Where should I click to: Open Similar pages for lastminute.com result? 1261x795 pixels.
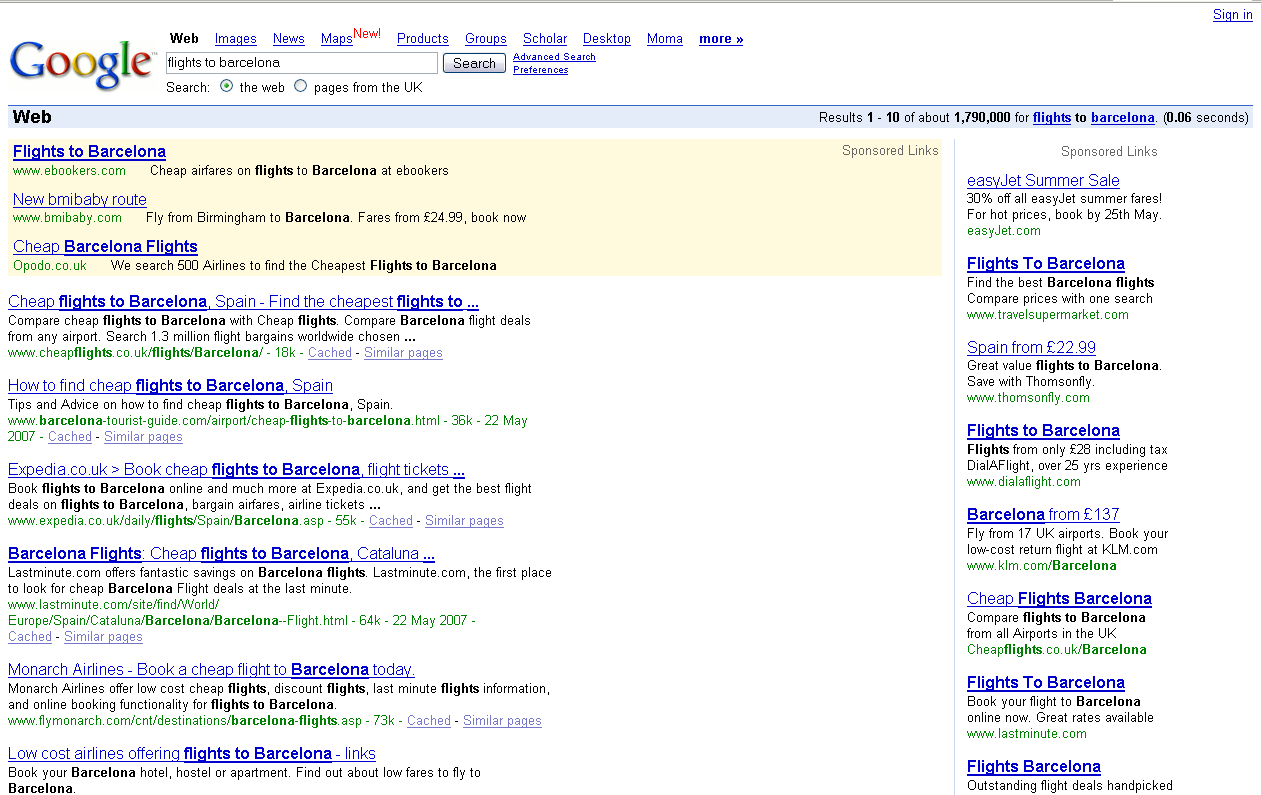(103, 637)
